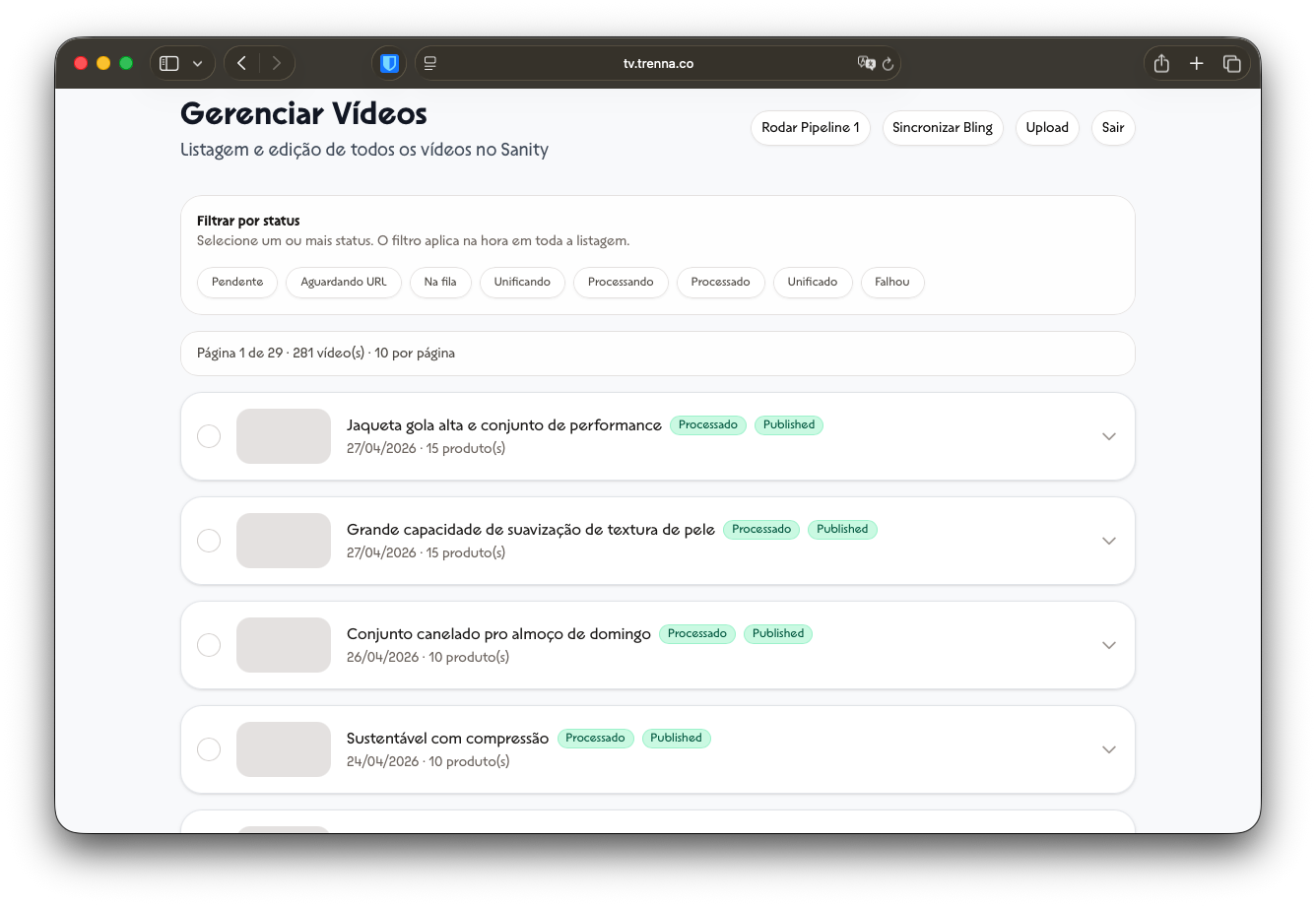Filter by the Processado status chip
This screenshot has width=1316, height=906.
pos(720,282)
